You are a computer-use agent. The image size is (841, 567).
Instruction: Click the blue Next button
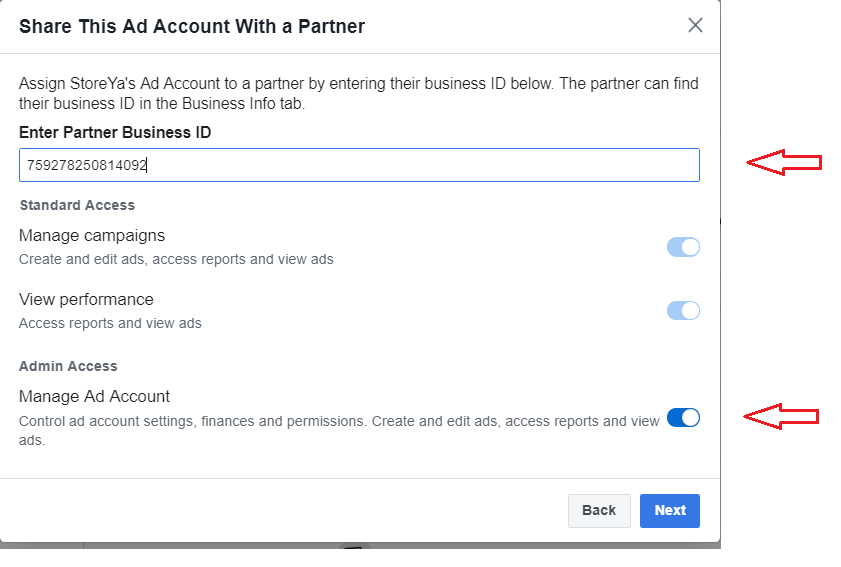tap(669, 510)
